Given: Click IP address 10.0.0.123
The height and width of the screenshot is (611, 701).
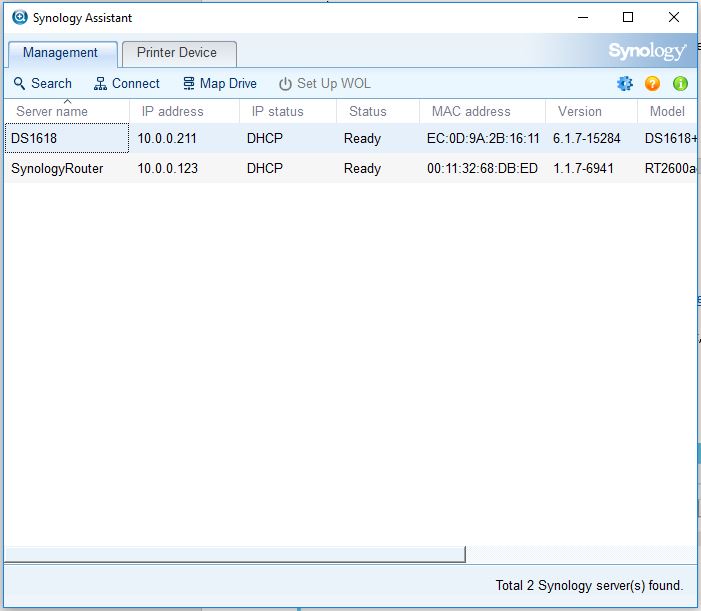Looking at the screenshot, I should pos(168,169).
